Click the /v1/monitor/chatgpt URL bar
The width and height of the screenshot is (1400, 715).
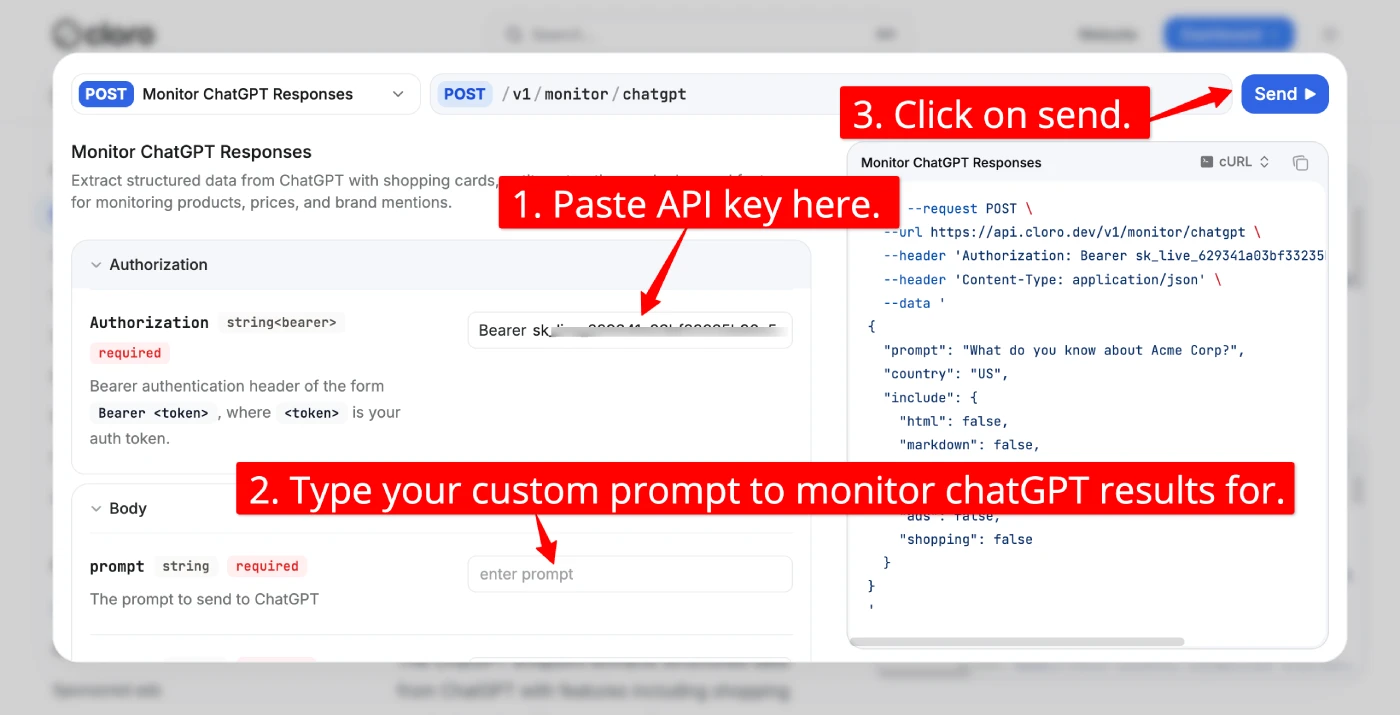point(831,94)
